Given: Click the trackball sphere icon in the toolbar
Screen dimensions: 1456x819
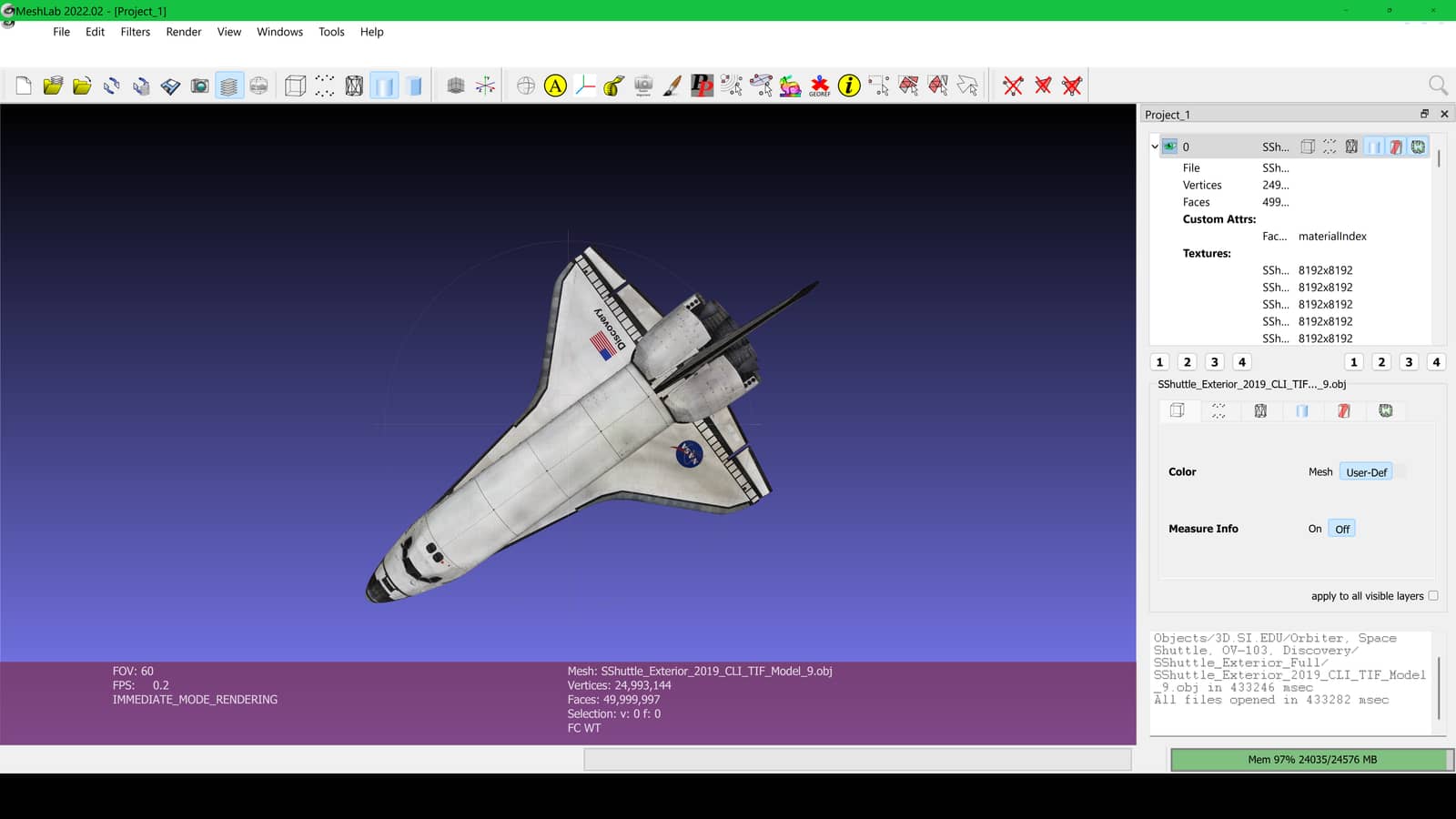Looking at the screenshot, I should [x=526, y=86].
